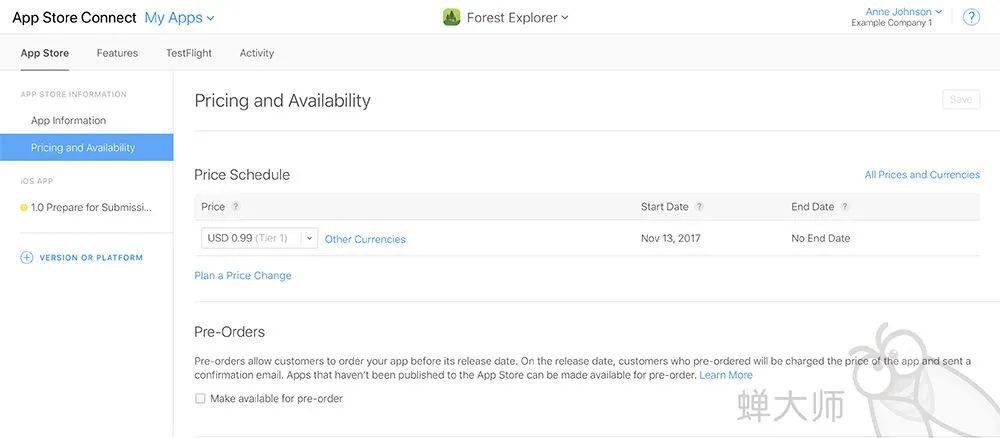Expand the My Apps menu
Screen dimensions: 1000x438
point(179,18)
